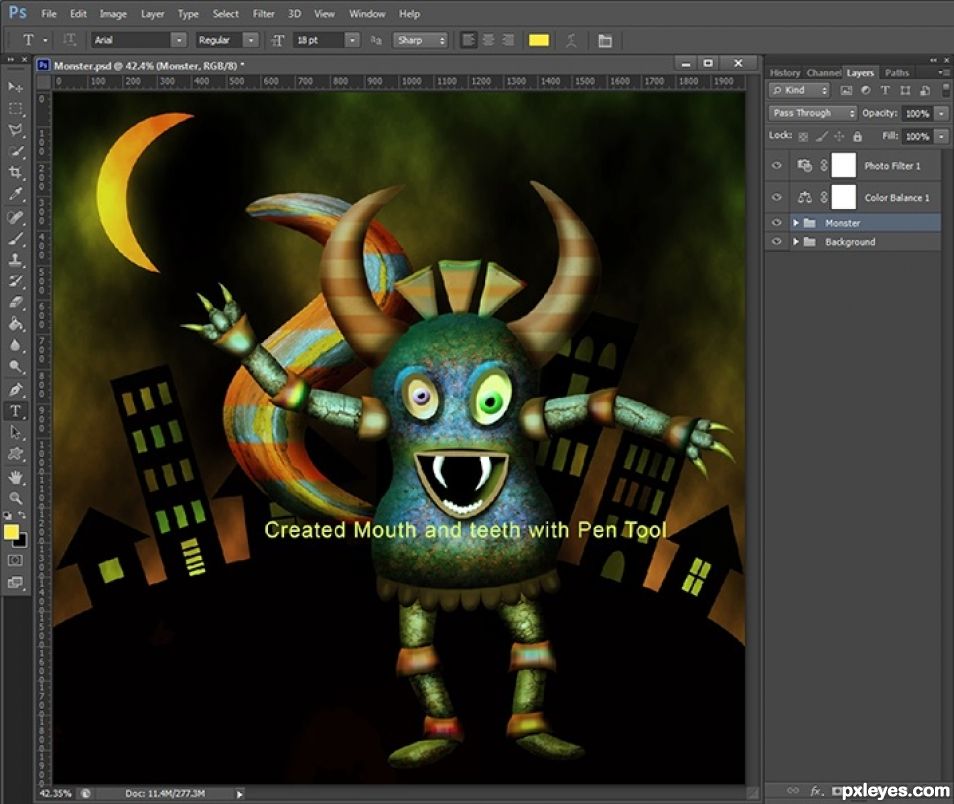This screenshot has height=804, width=954.
Task: Create warped text
Action: [571, 41]
